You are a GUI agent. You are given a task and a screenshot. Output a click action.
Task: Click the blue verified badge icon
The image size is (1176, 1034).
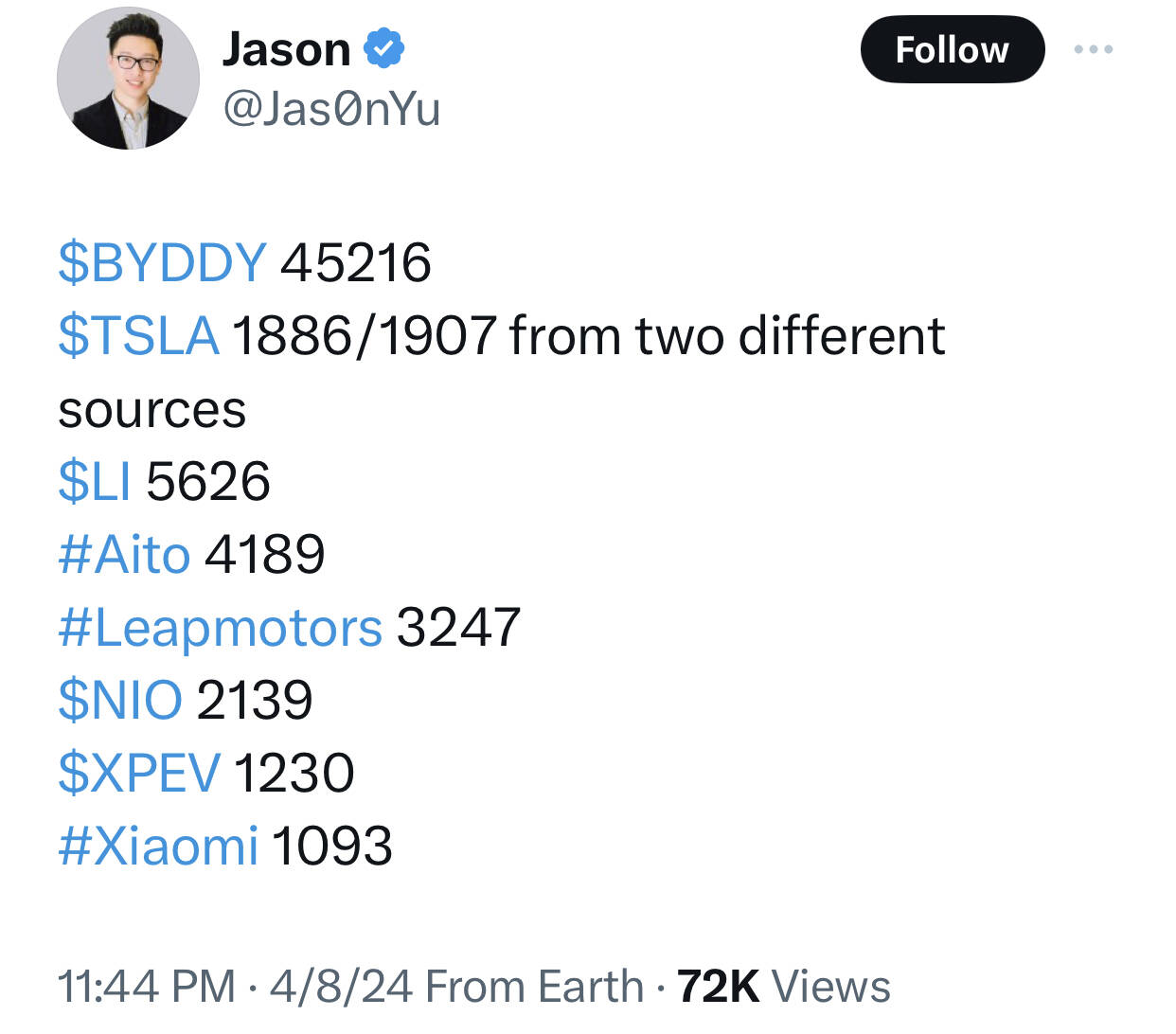click(384, 49)
